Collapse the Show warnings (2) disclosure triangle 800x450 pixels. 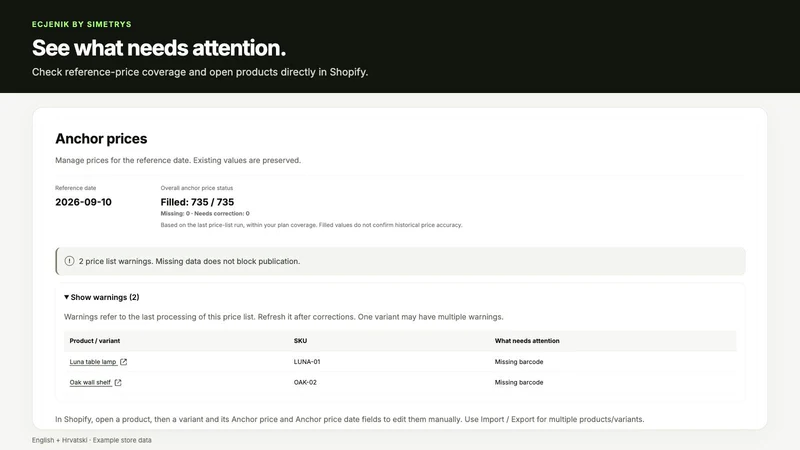pyautogui.click(x=66, y=297)
